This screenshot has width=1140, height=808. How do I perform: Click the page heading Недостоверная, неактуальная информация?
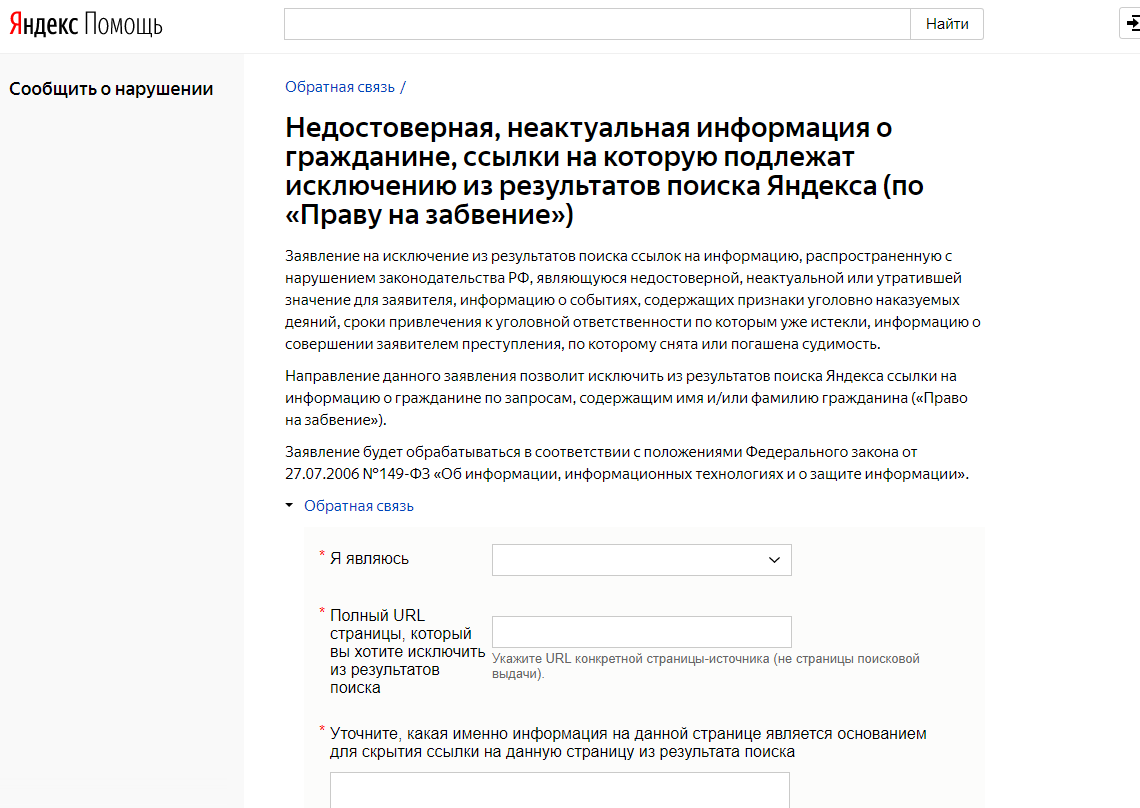pyautogui.click(x=603, y=171)
